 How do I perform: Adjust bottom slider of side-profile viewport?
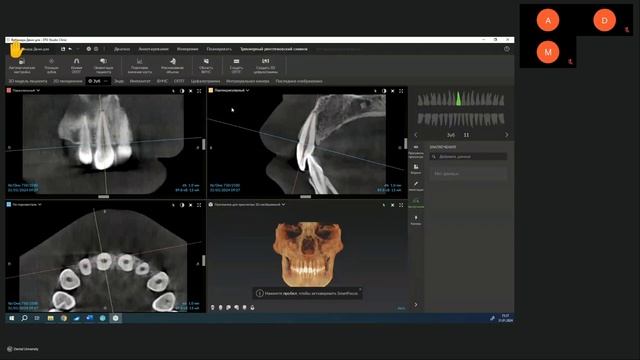305,196
